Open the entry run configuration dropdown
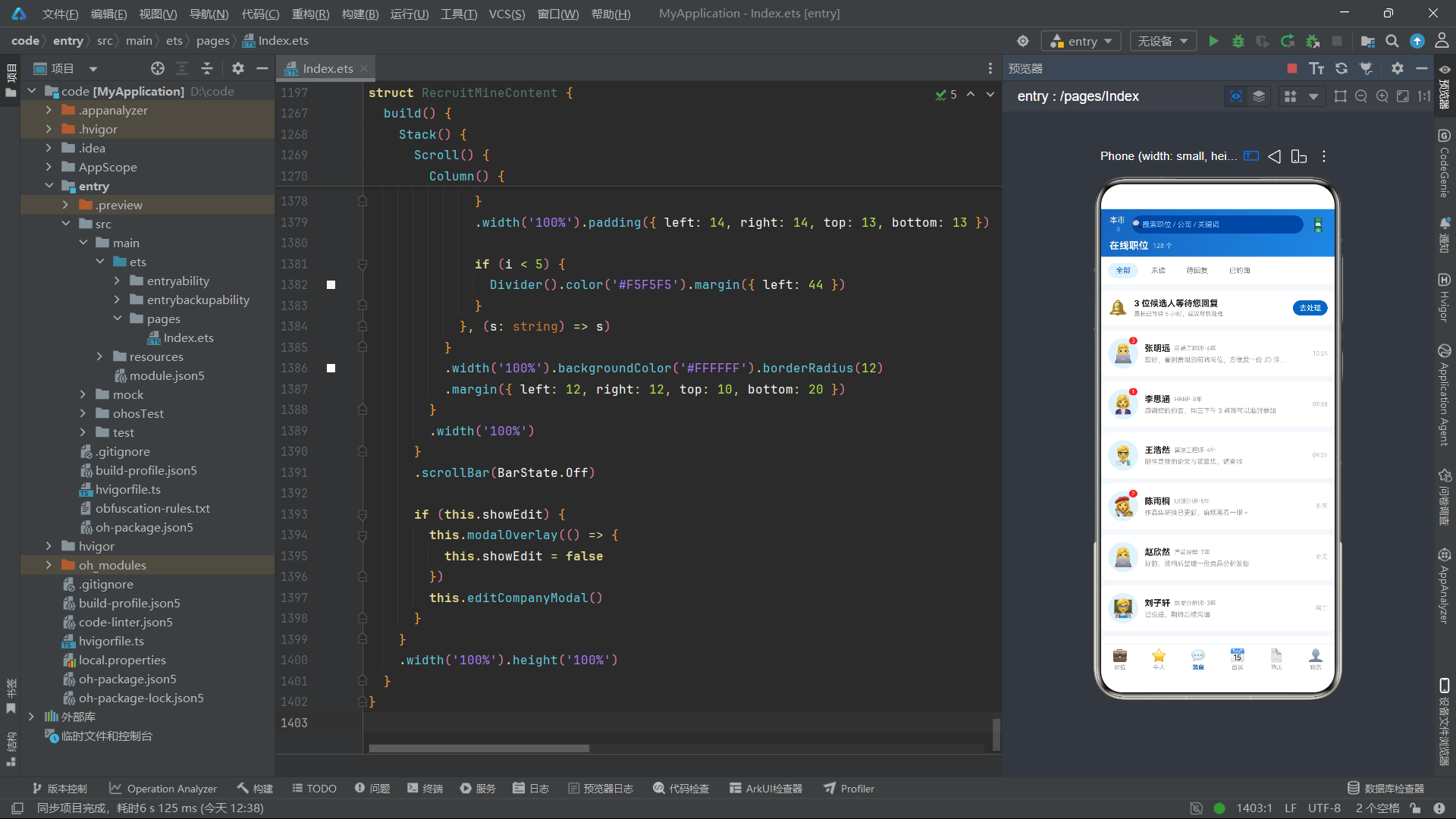1456x819 pixels. pos(1081,41)
